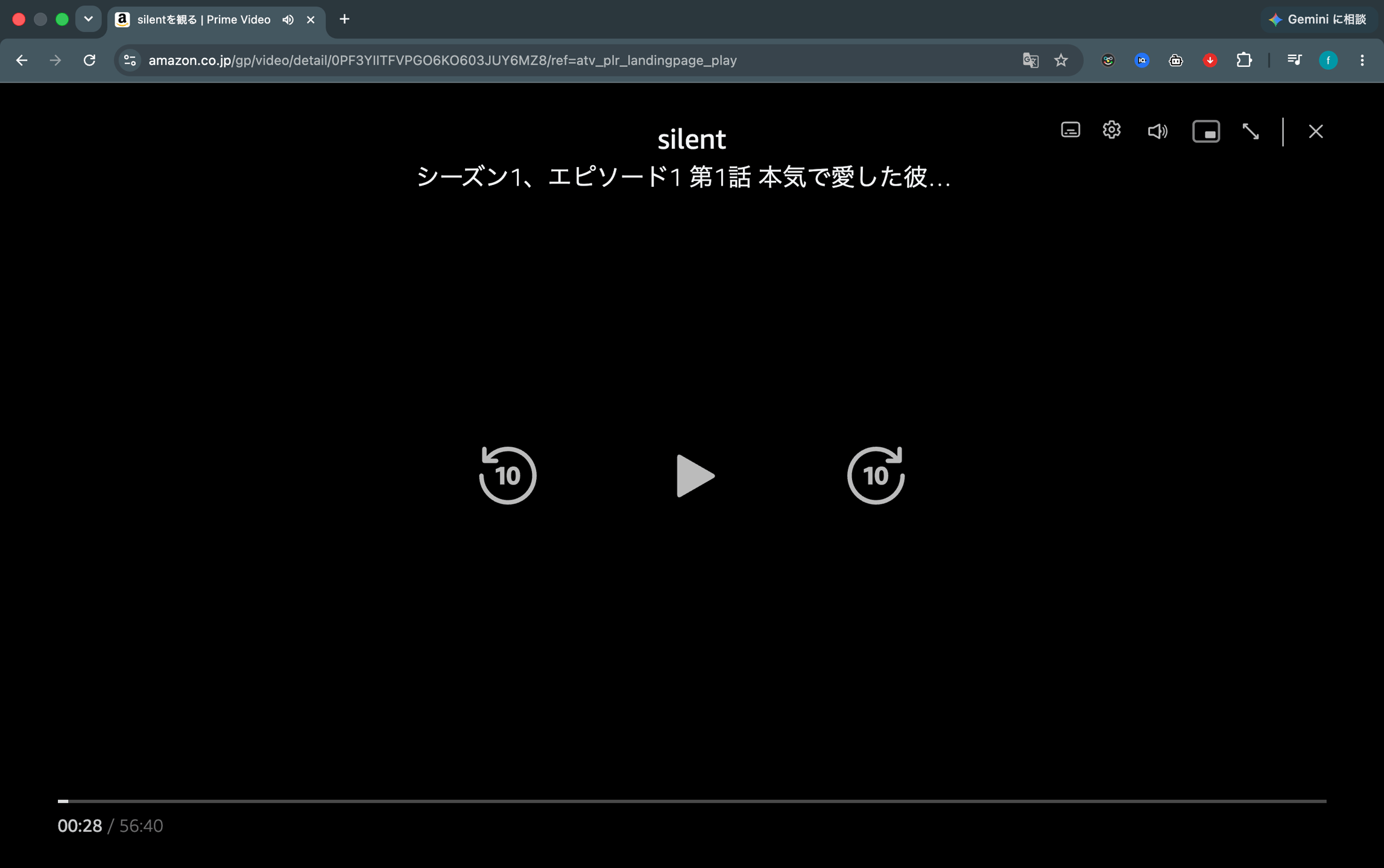Go back to the previous page
The image size is (1384, 868).
click(x=22, y=60)
